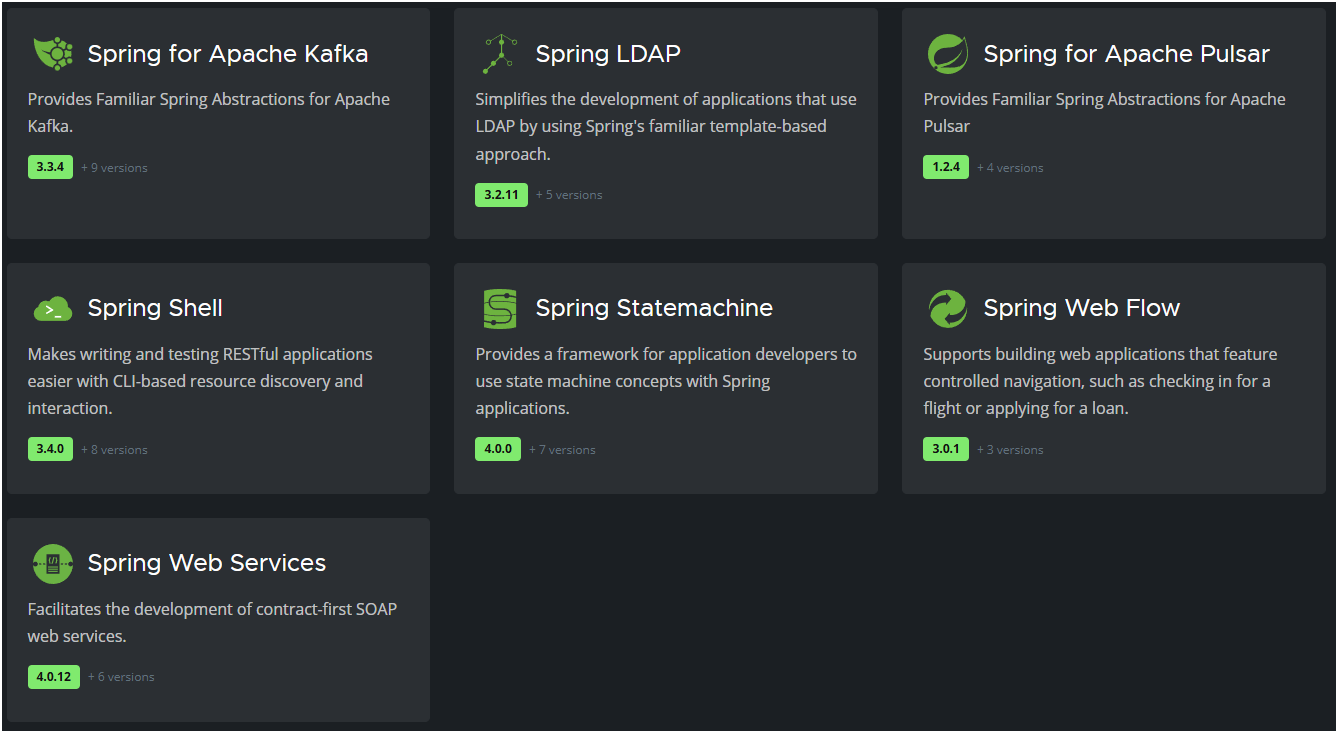1338x733 pixels.
Task: Open the Spring for Apache Pulsar title
Action: (1127, 54)
